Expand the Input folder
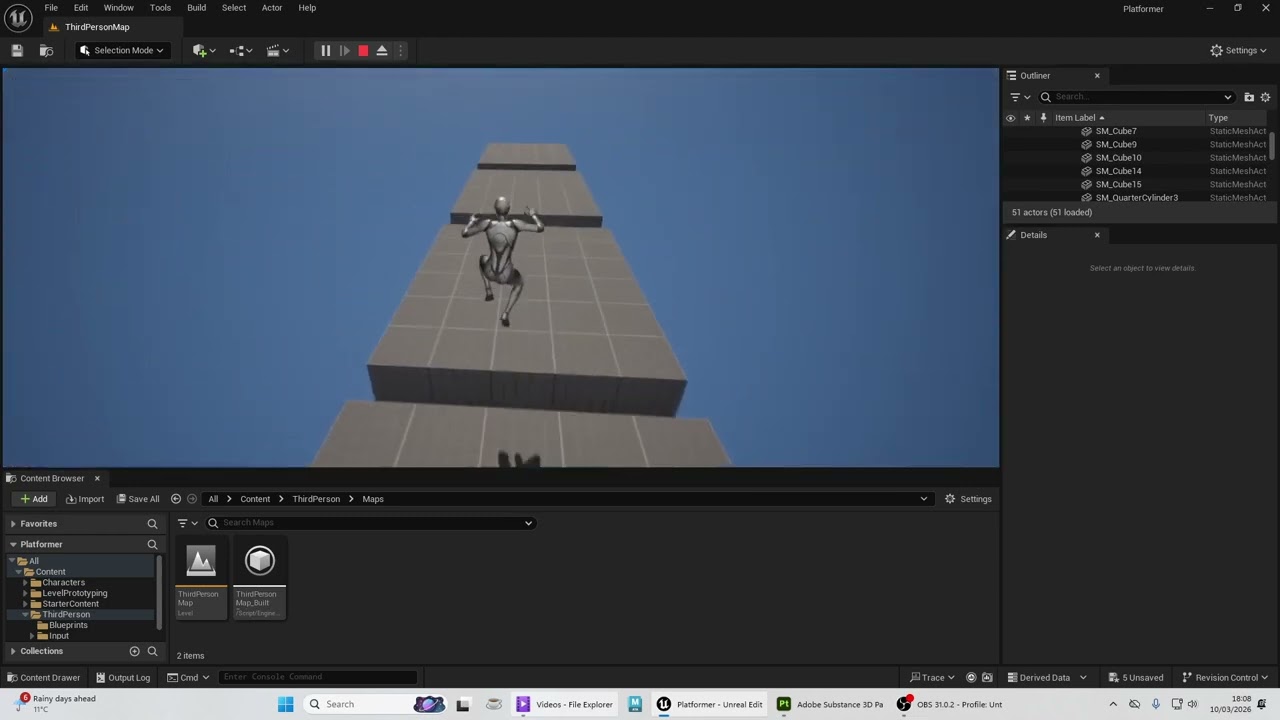 [x=32, y=636]
